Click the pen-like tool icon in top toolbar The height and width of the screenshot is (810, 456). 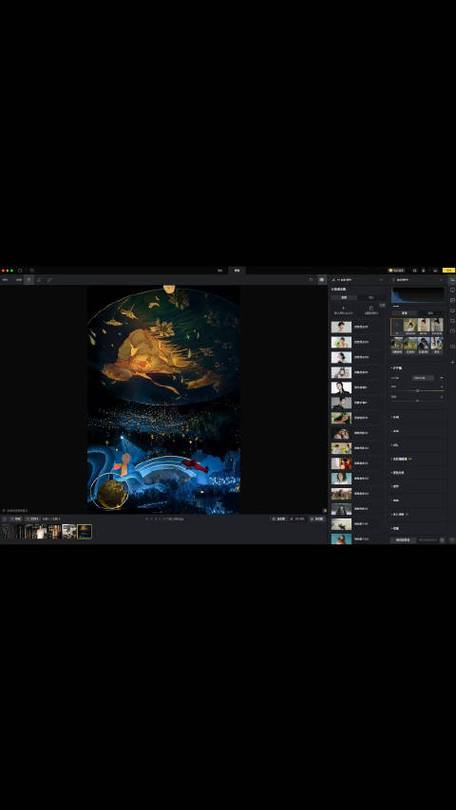[x=50, y=279]
